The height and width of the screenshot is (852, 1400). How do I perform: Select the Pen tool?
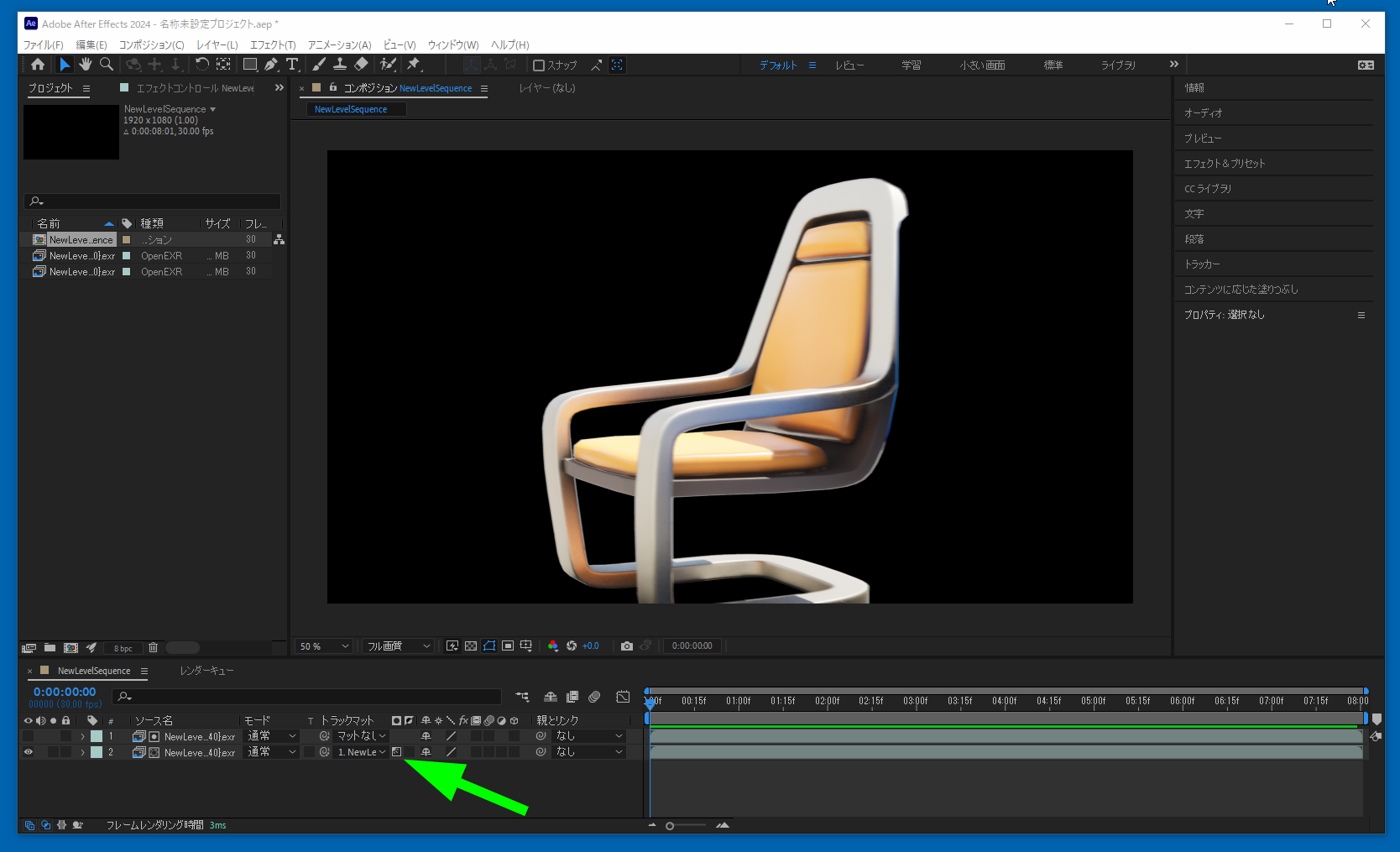[x=271, y=65]
